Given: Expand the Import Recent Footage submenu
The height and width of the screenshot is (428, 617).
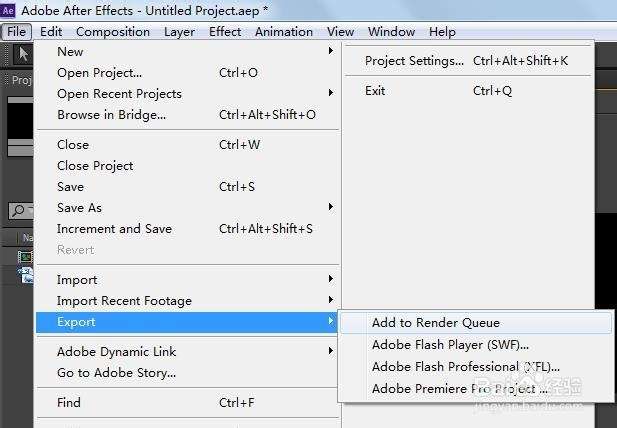Looking at the screenshot, I should 330,300.
